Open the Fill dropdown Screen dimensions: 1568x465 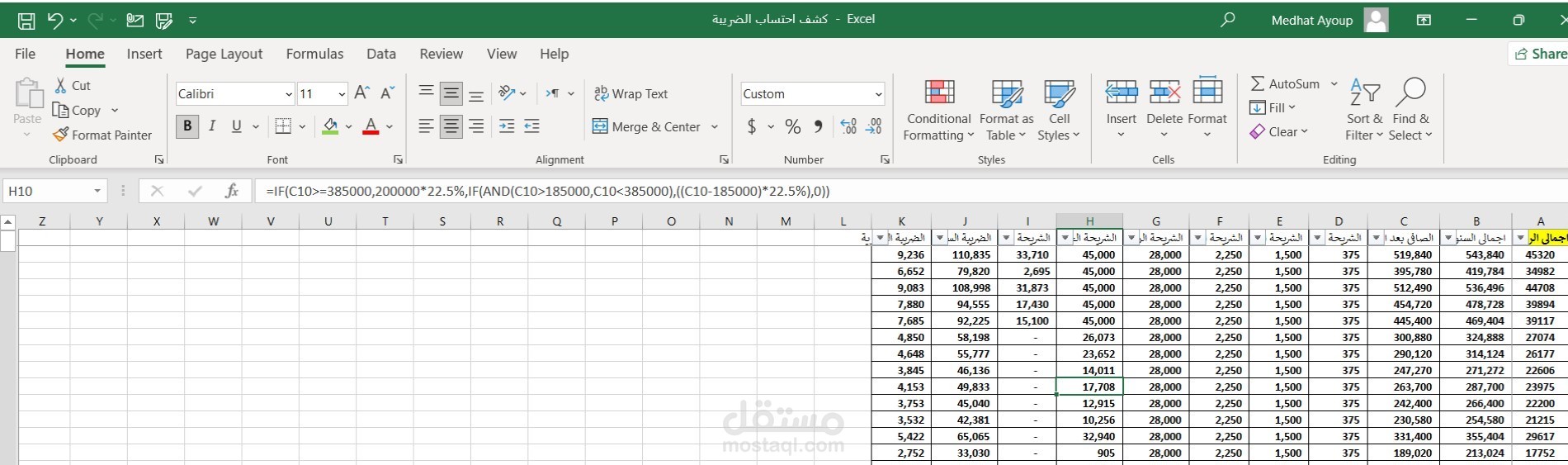(x=1272, y=107)
